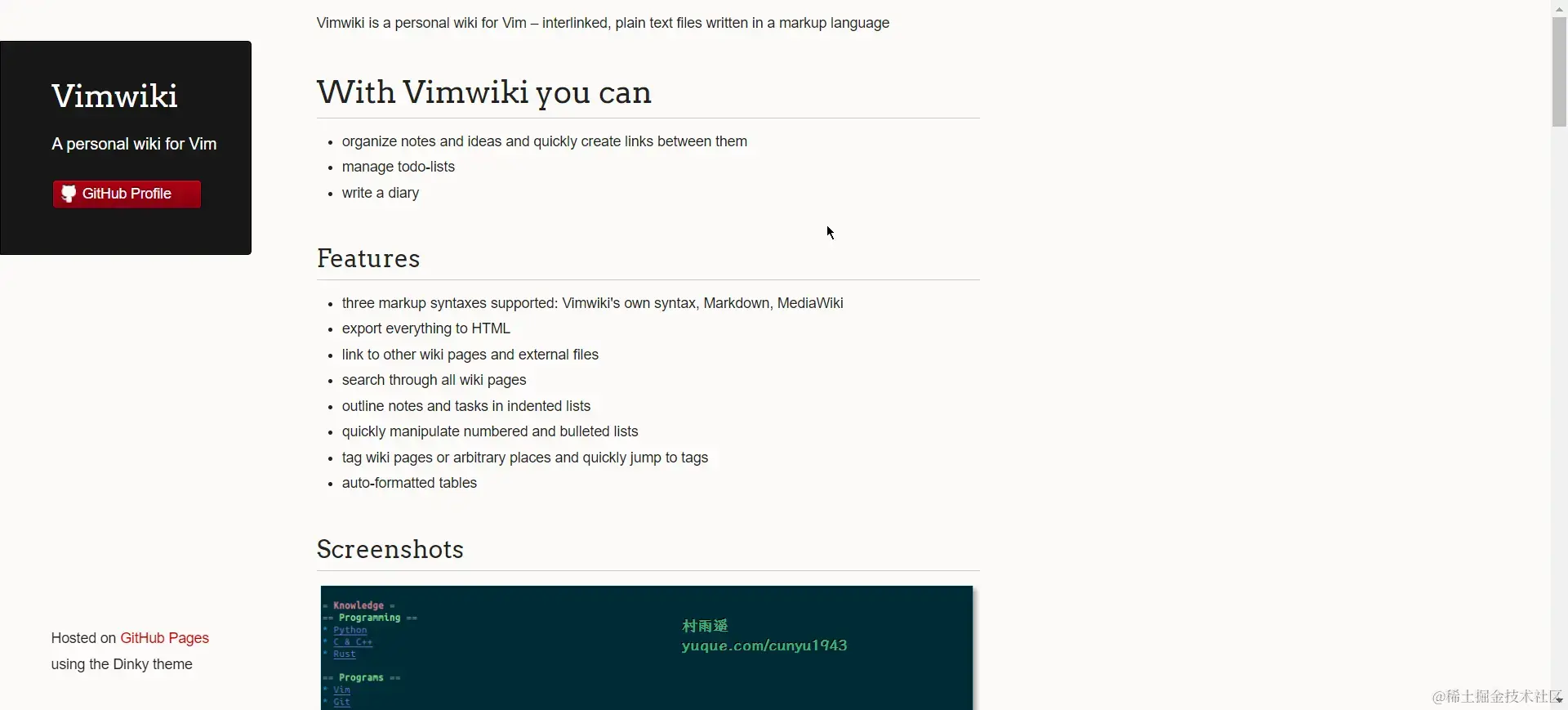Click 'three markup syntaxes supported' item
The width and height of the screenshot is (1568, 710).
coord(593,303)
